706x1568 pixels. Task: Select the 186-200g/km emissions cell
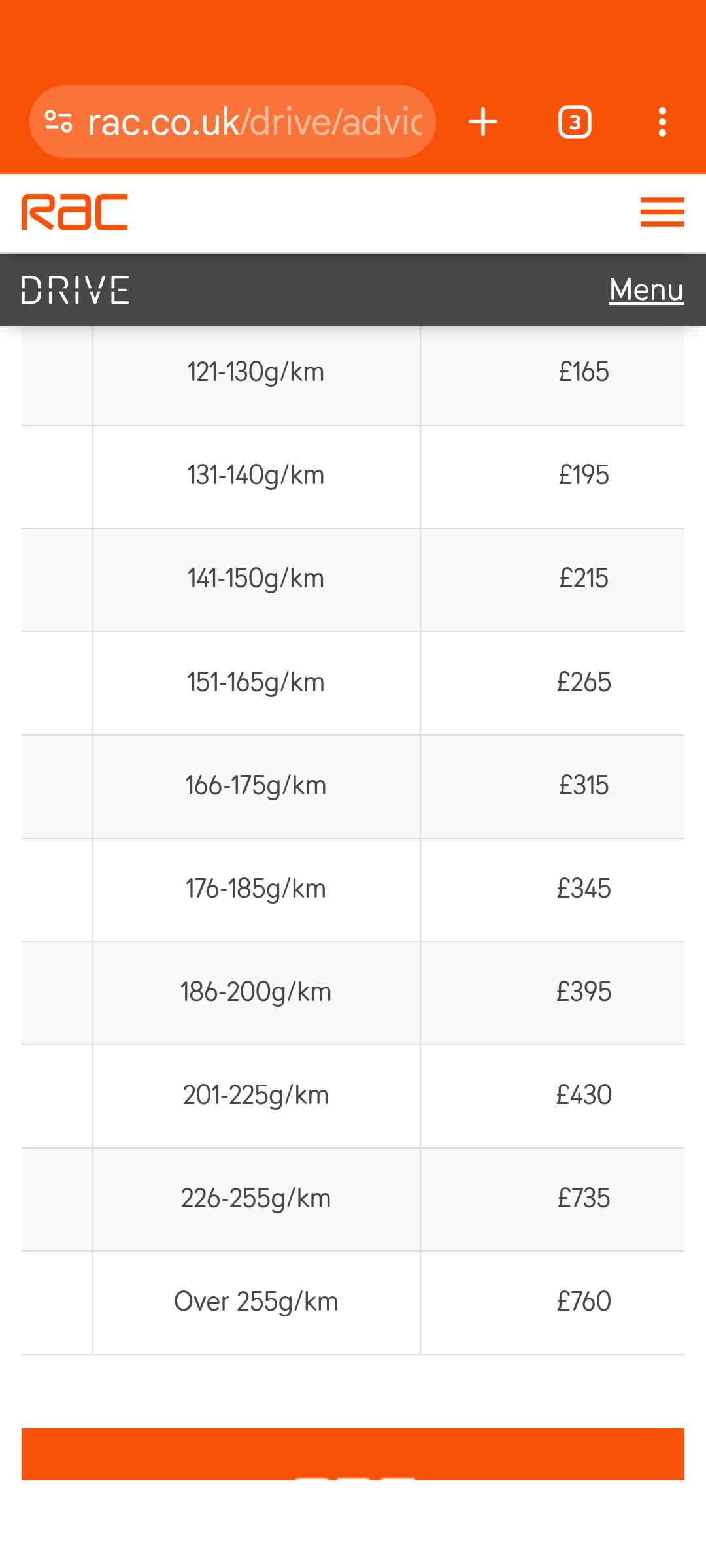(256, 992)
